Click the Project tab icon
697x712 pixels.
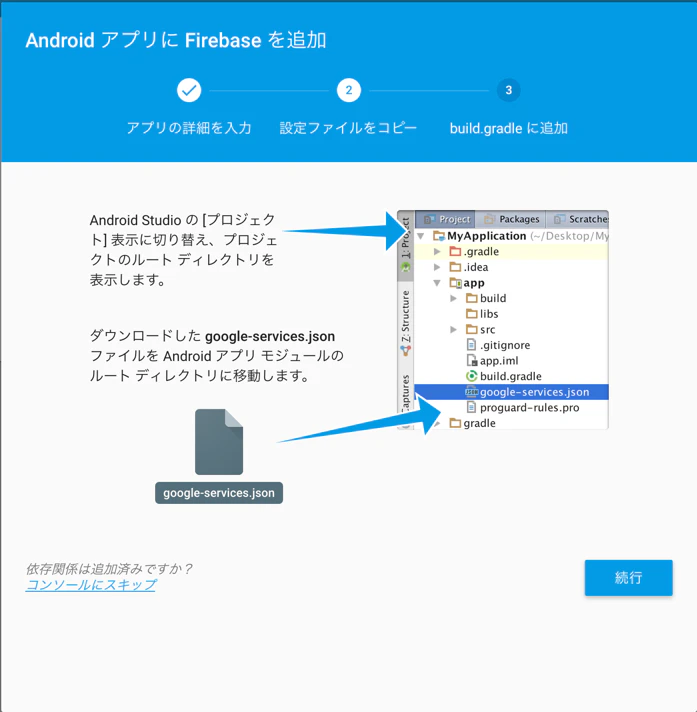tap(430, 219)
